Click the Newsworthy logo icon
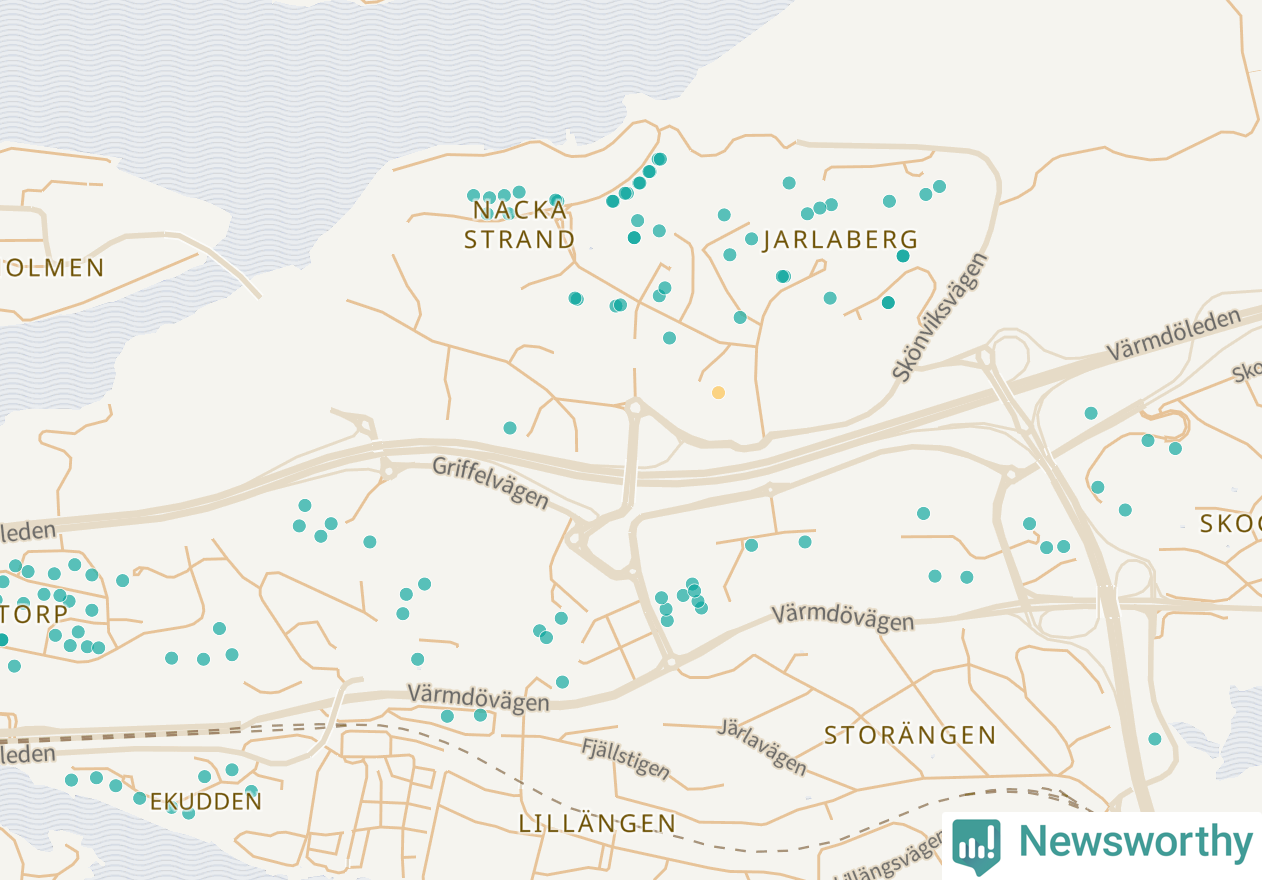Image resolution: width=1262 pixels, height=880 pixels. (x=976, y=845)
